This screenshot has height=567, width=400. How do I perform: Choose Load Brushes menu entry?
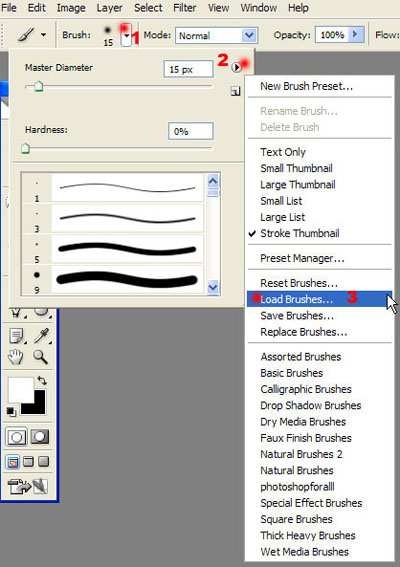point(320,299)
